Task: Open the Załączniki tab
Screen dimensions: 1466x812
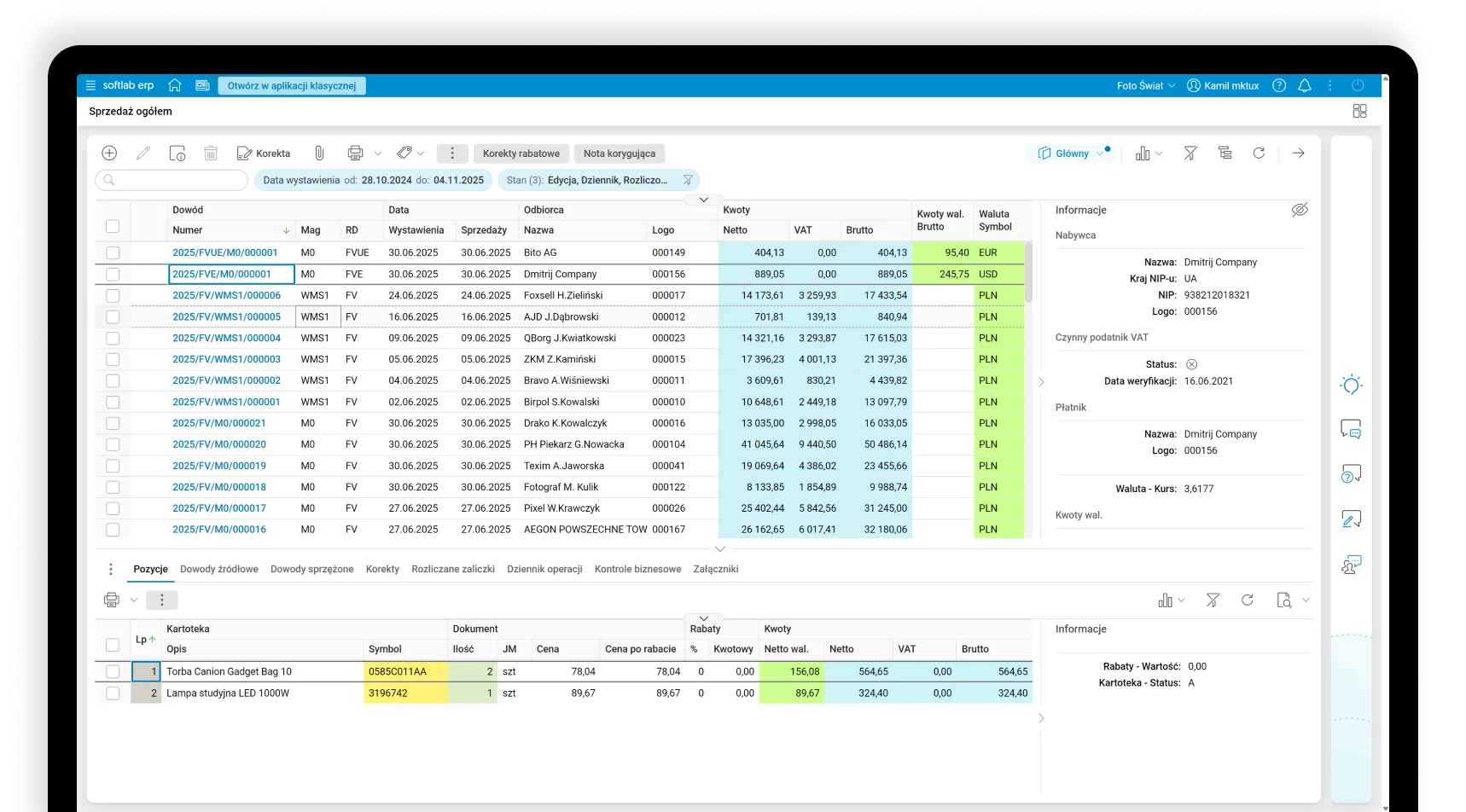Action: (715, 569)
